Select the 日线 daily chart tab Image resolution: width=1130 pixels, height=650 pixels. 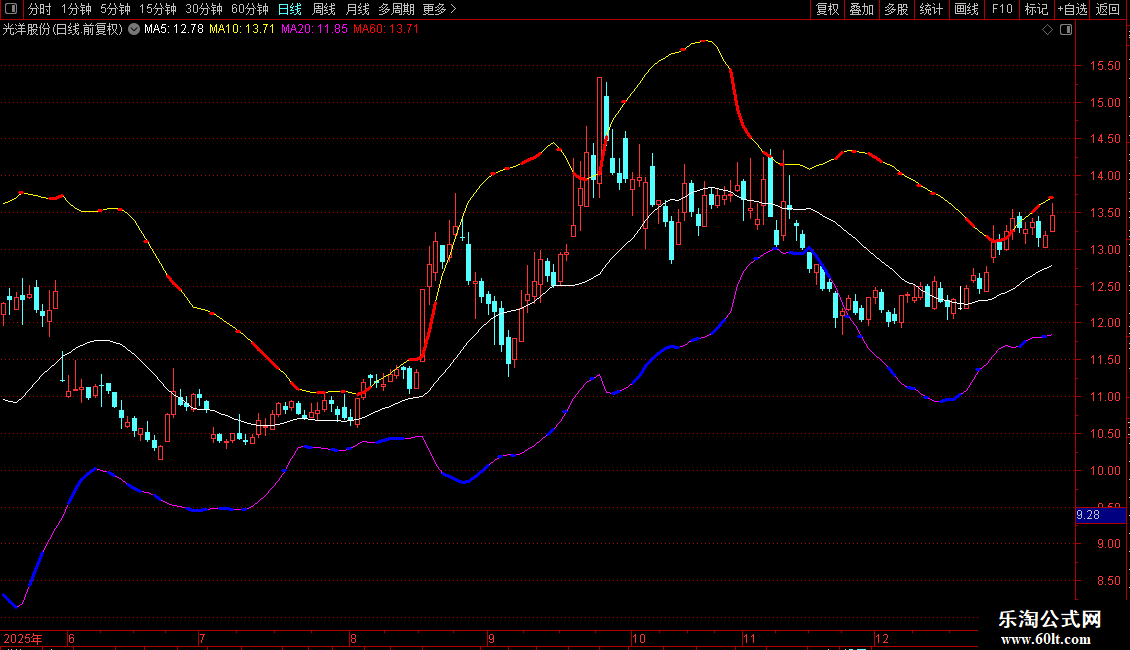(x=290, y=9)
